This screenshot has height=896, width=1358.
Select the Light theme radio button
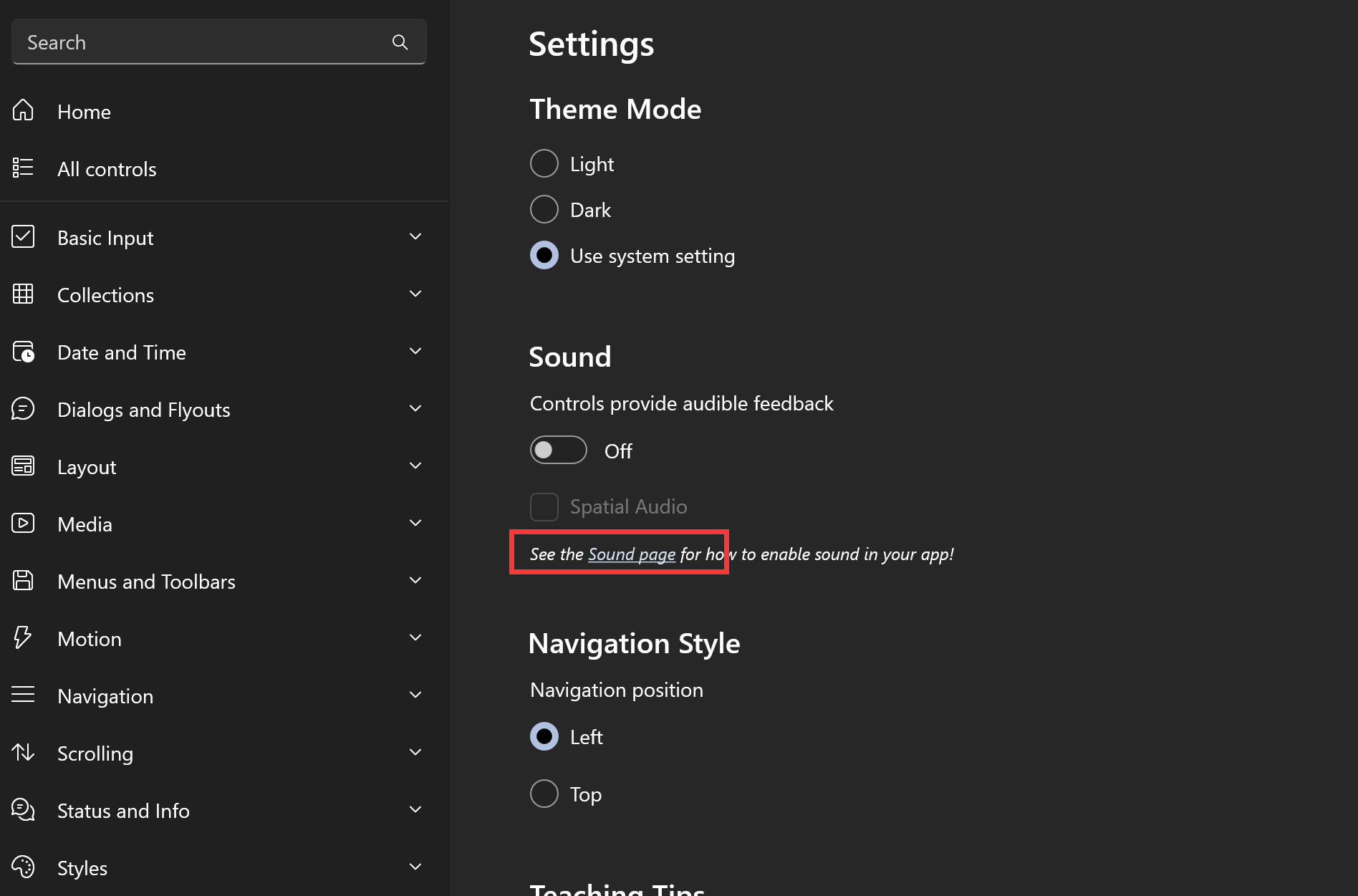(544, 164)
